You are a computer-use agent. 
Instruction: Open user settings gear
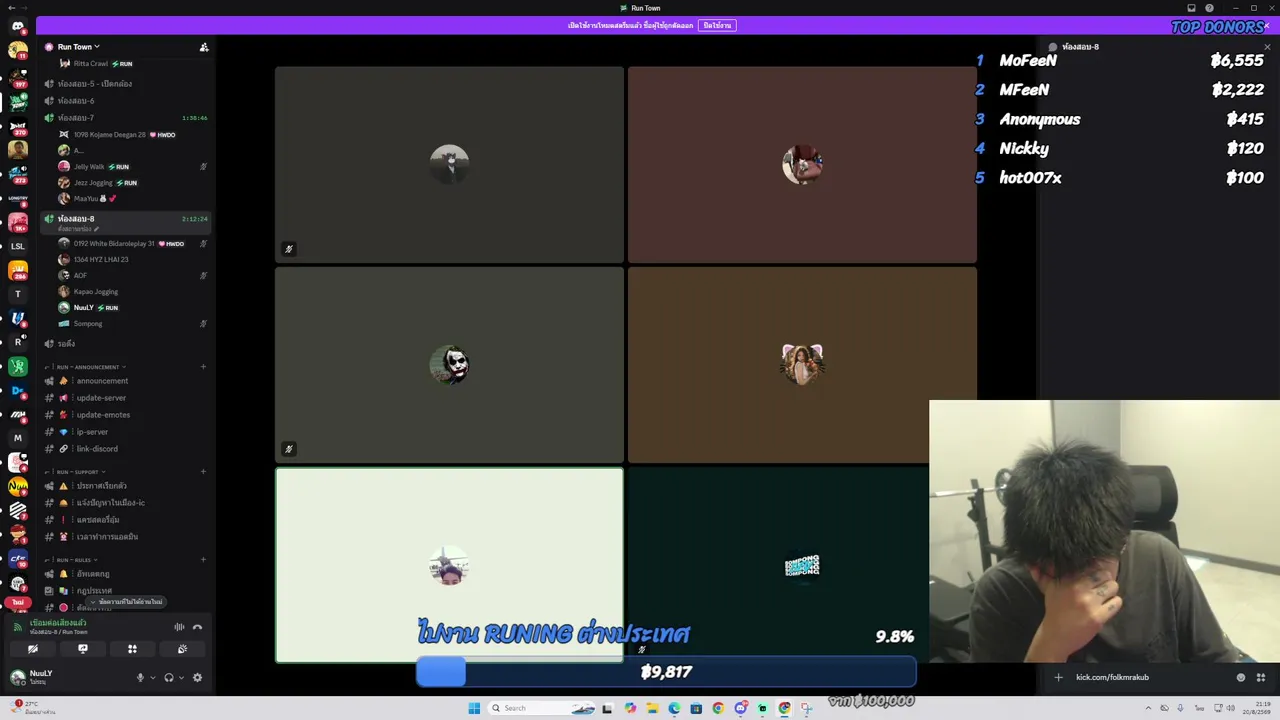click(x=197, y=677)
